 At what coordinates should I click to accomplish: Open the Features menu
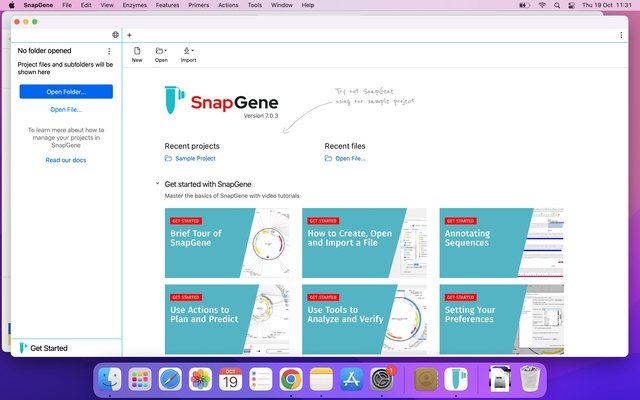tap(167, 5)
